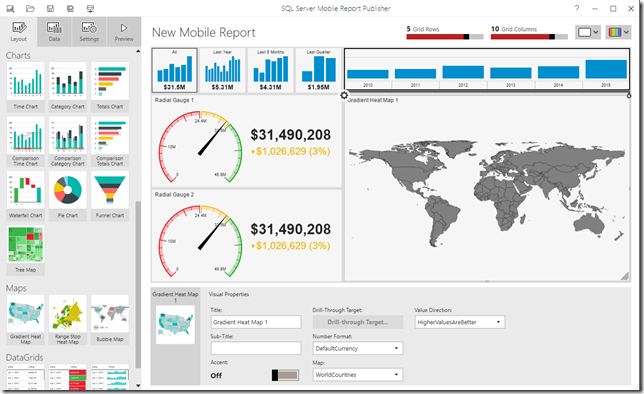This screenshot has width=644, height=394.
Task: Pick the Comparison Time Chart
Action: (25, 142)
